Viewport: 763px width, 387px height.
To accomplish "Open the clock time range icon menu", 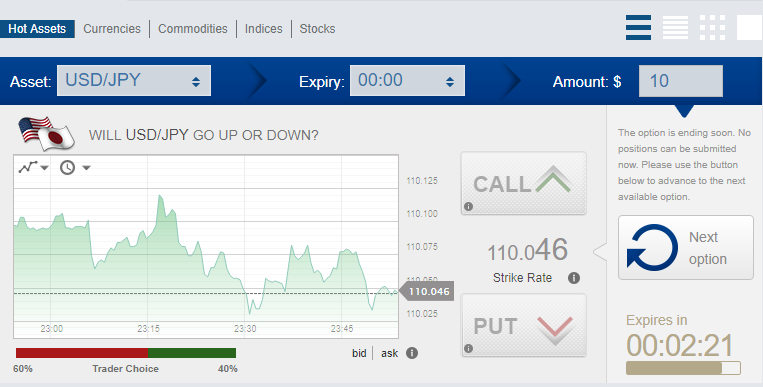I will (75, 167).
